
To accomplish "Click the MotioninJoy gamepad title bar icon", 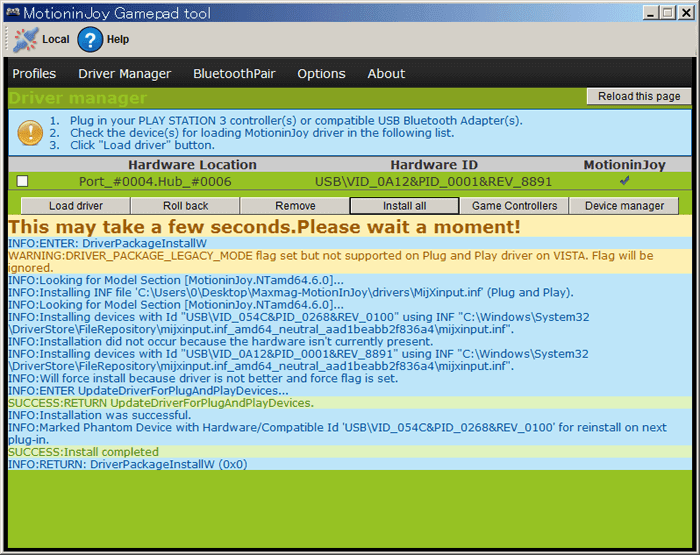I will pos(12,12).
